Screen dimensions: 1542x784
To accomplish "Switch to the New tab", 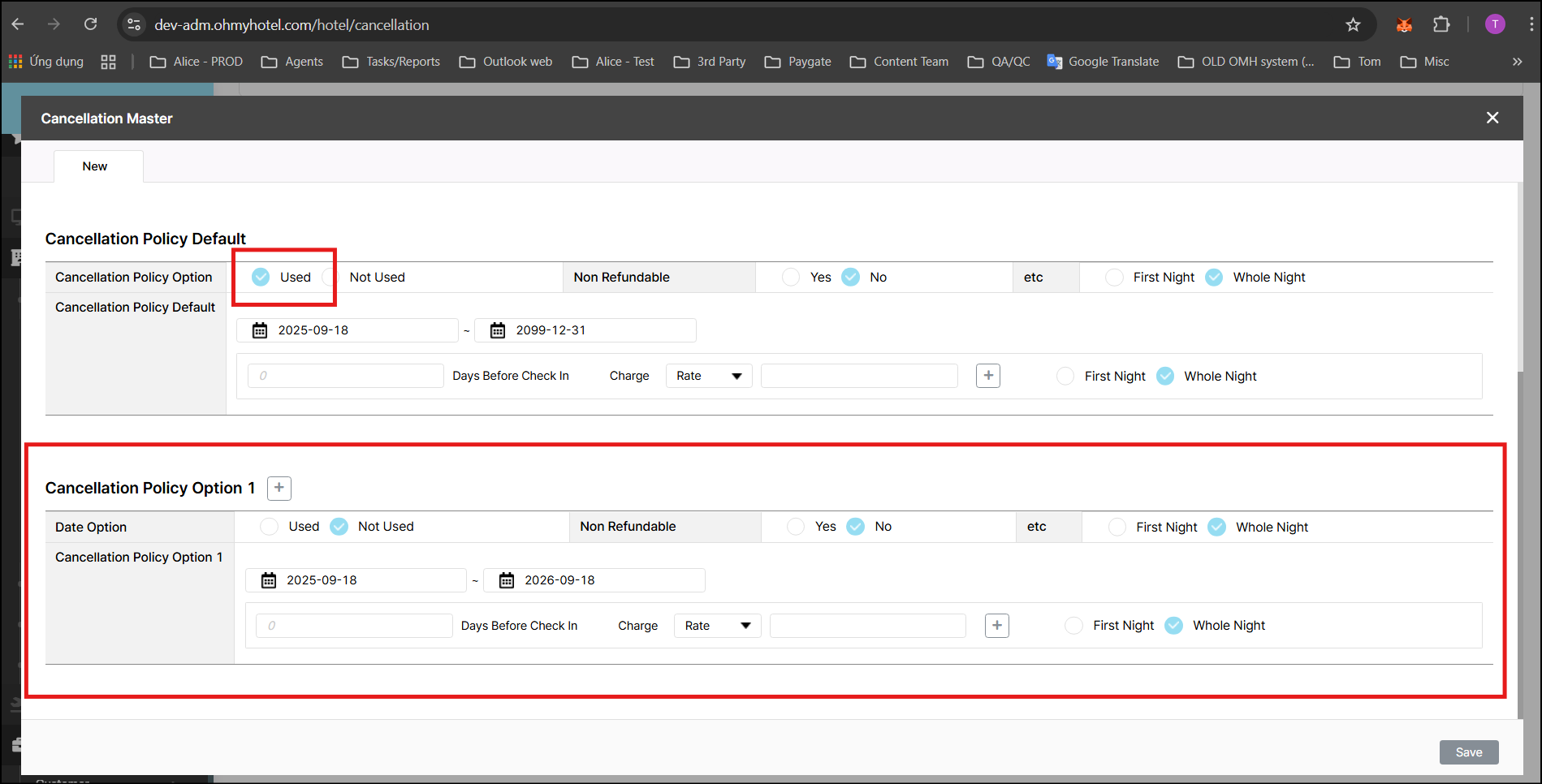I will point(95,166).
